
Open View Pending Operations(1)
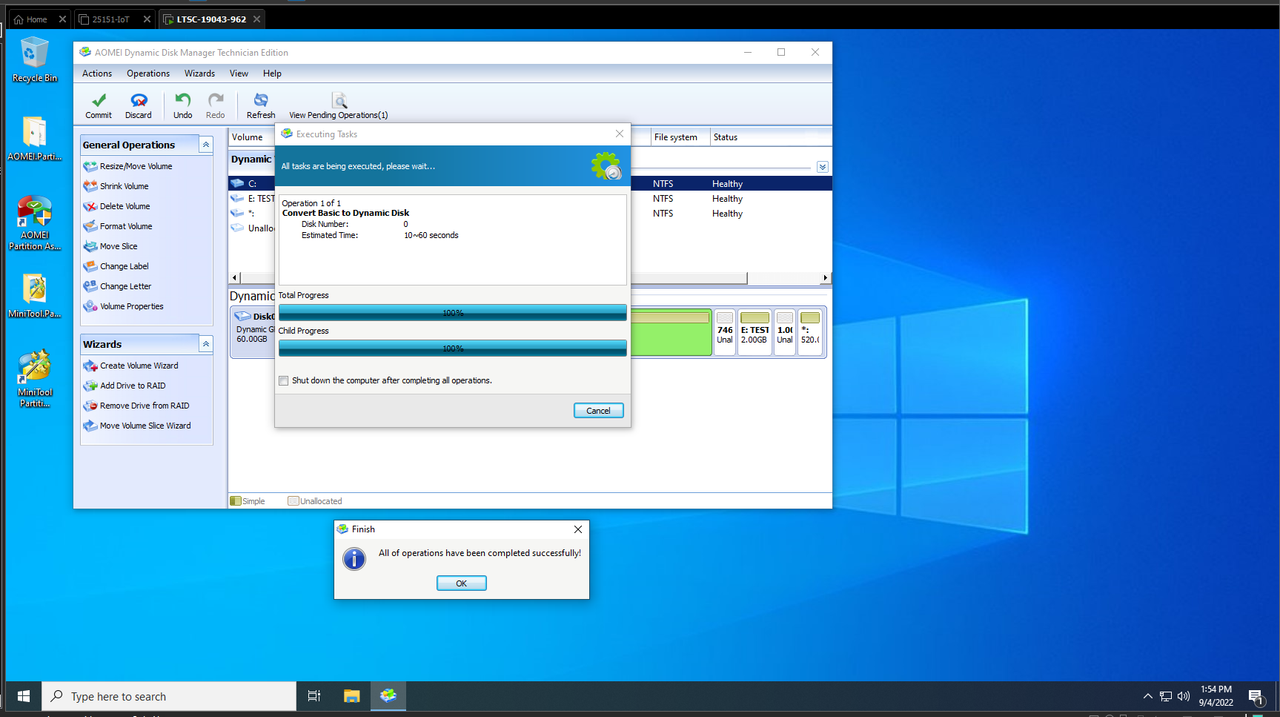pyautogui.click(x=339, y=105)
